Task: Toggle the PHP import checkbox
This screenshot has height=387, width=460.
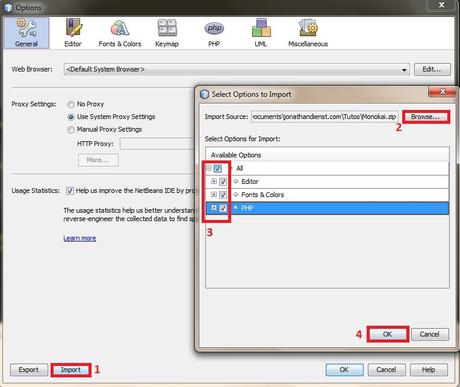Action: coord(223,208)
